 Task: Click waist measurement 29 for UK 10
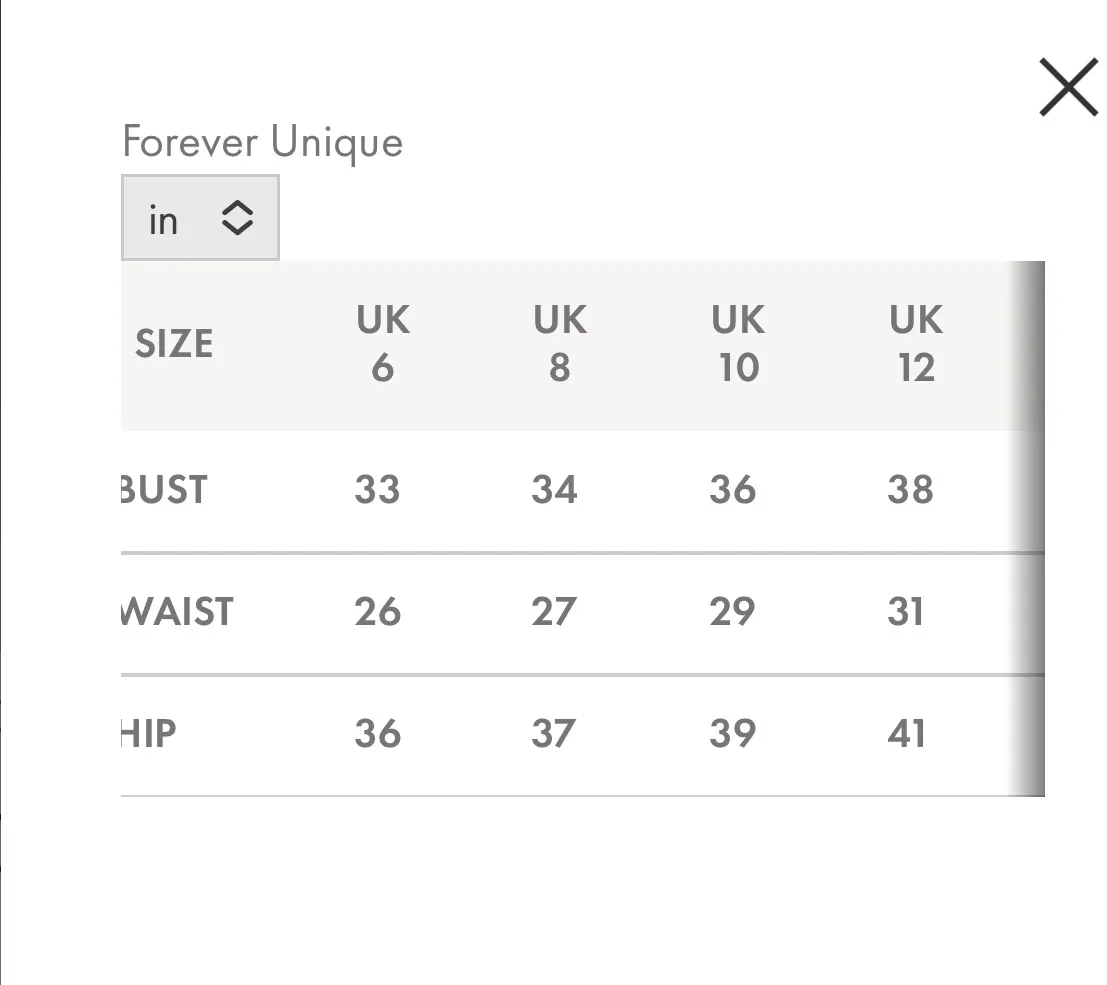pos(731,612)
